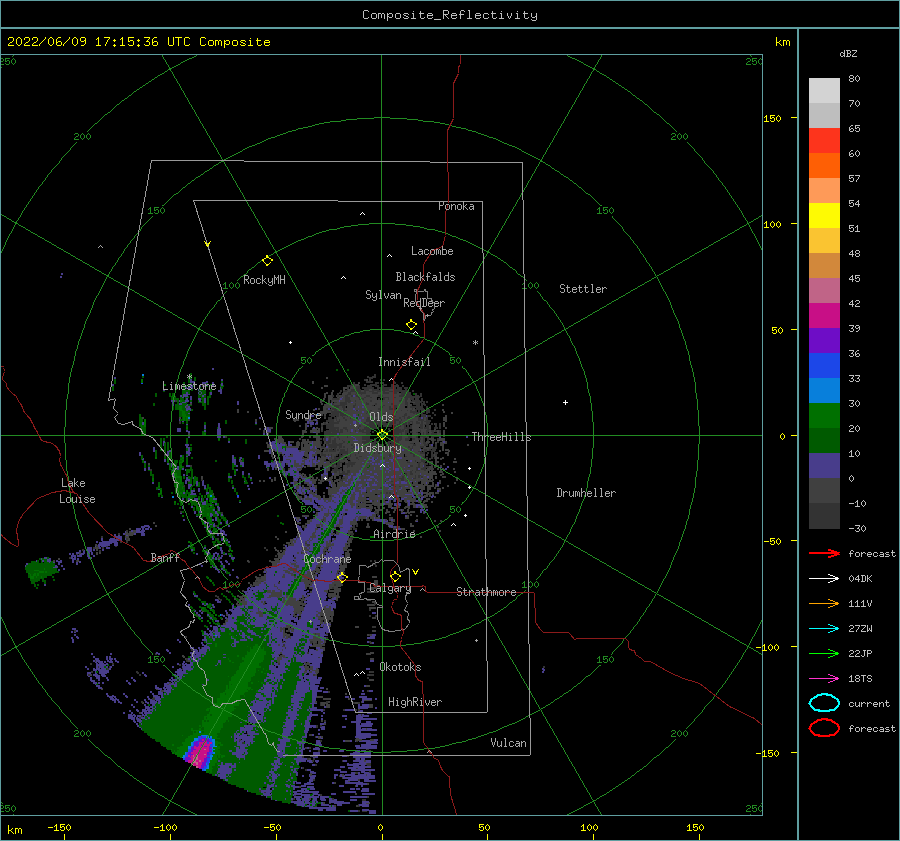Click the Drumheller label

point(586,493)
